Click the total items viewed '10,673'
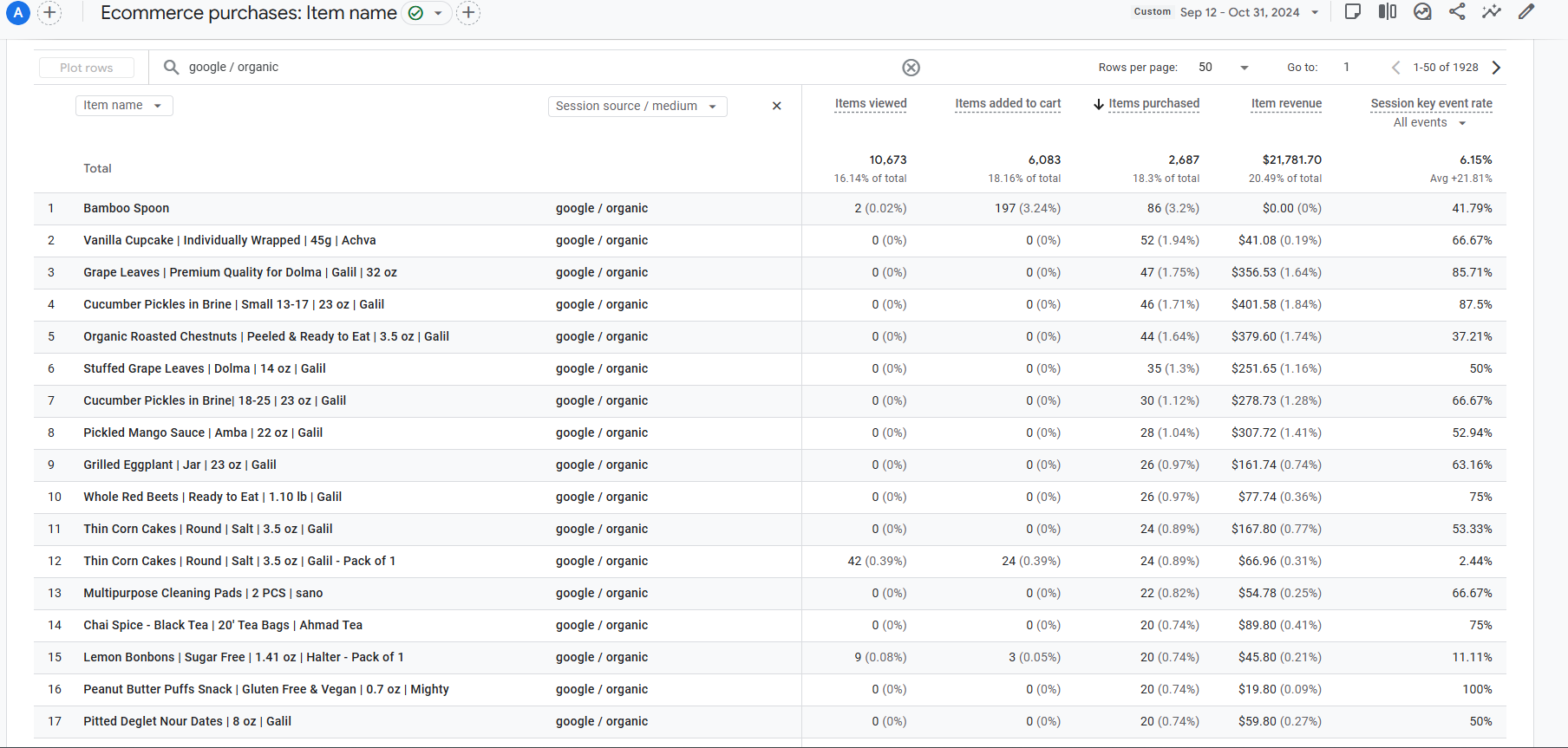The height and width of the screenshot is (748, 1568). 888,160
